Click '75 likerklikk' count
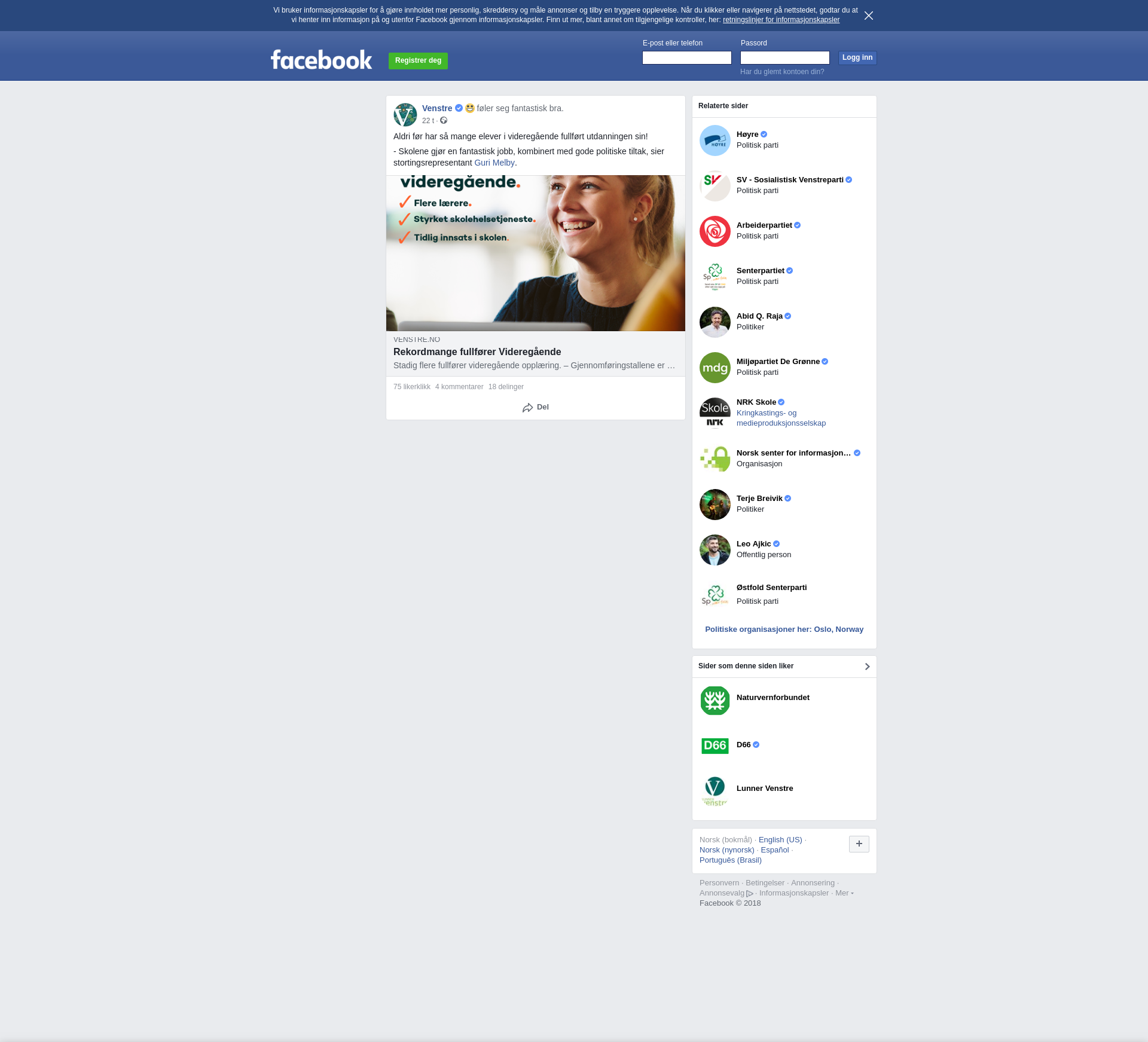This screenshot has width=1148, height=1042. (412, 387)
